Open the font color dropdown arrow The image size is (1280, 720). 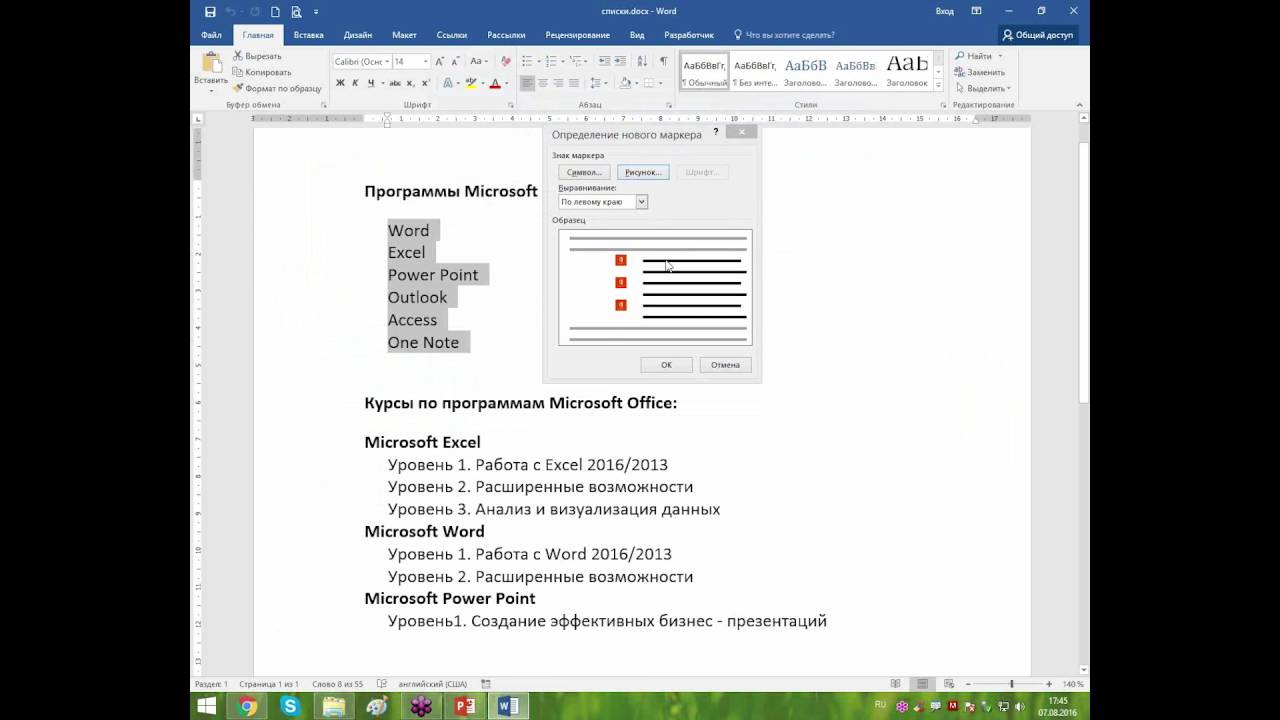pos(506,83)
